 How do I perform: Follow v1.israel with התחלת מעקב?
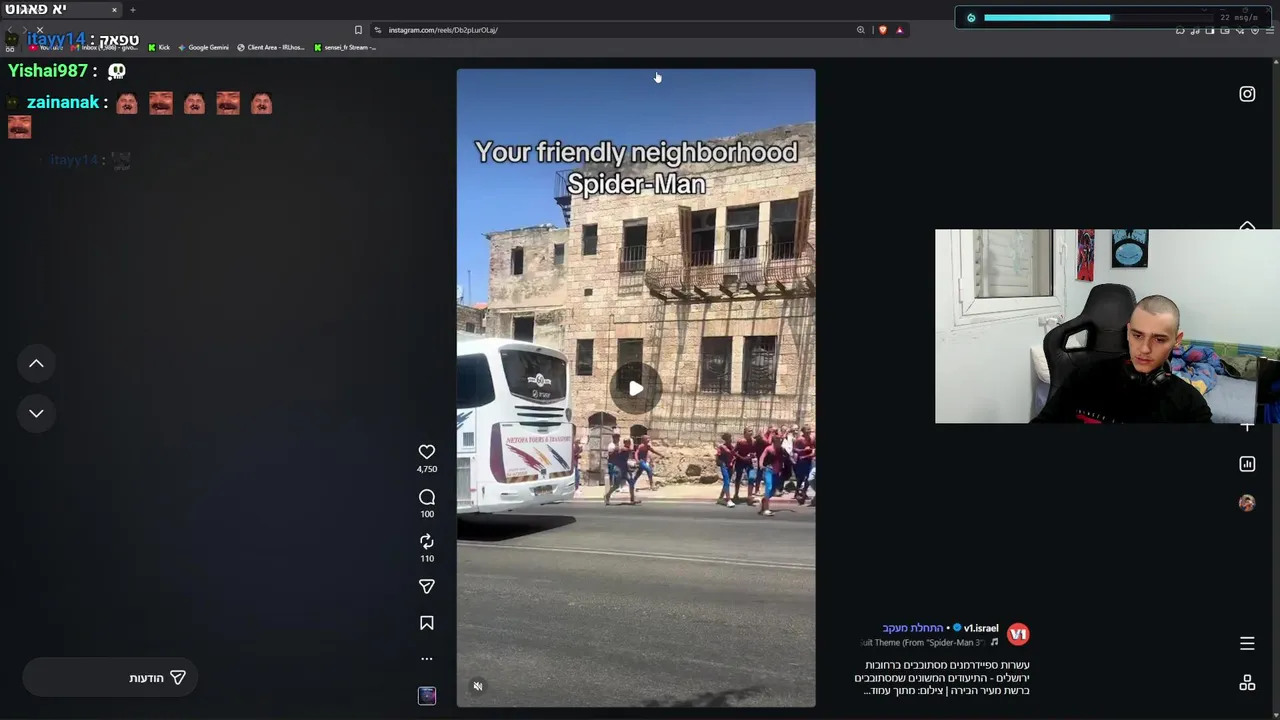coord(913,628)
